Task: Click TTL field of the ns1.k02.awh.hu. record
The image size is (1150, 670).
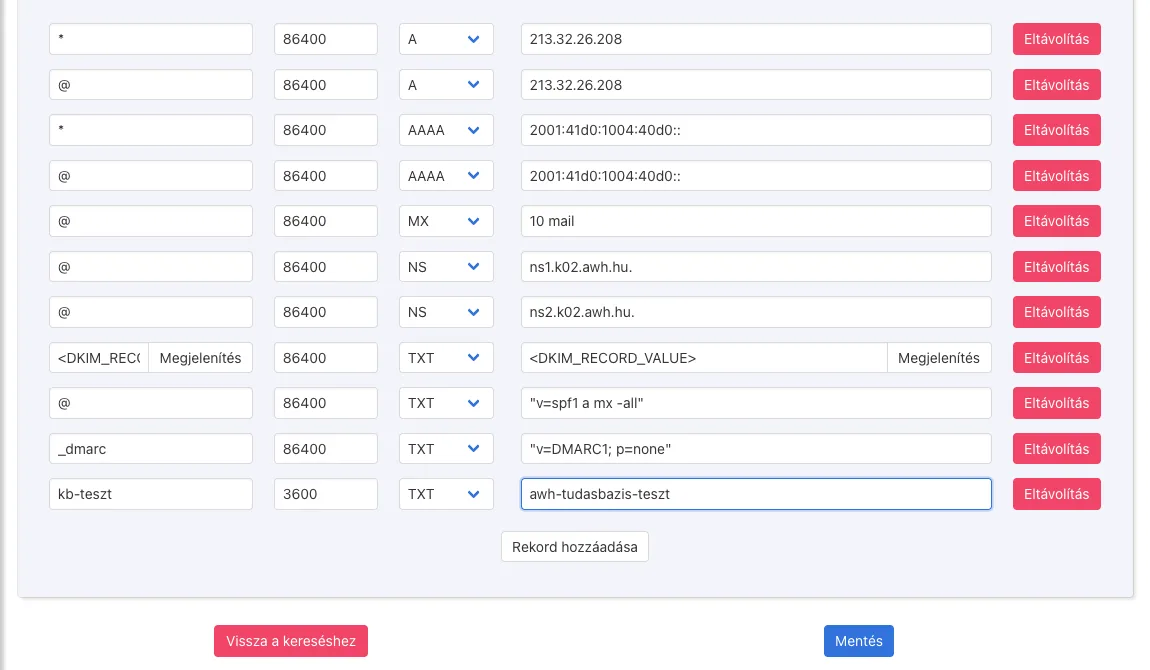Action: 326,267
